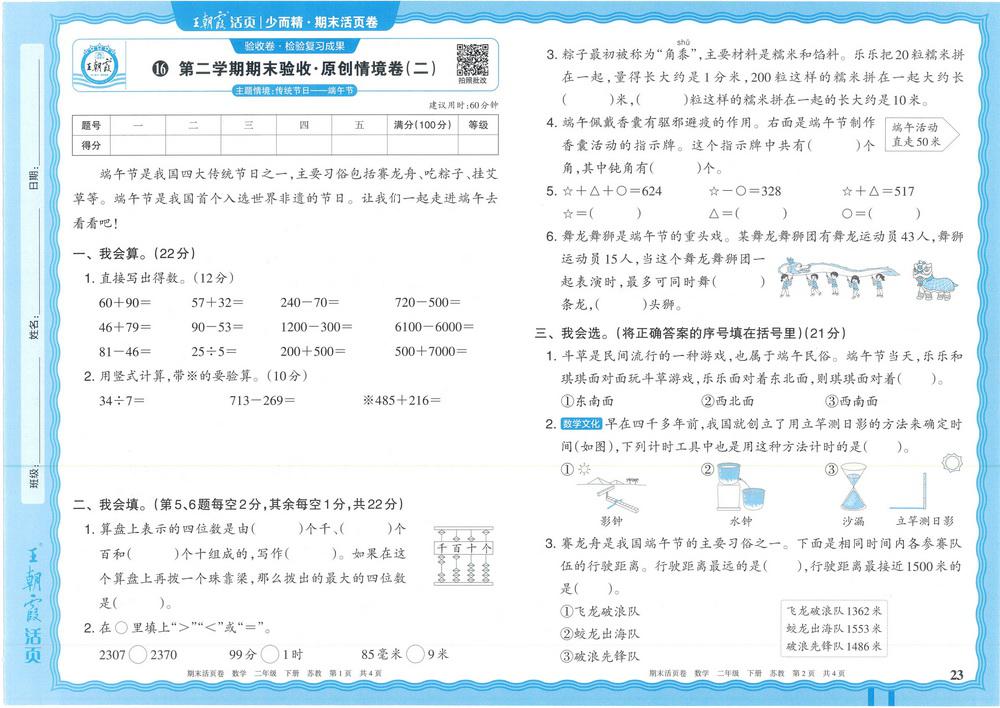Select the abacus illustration
Screen dimensions: 1000x708
pos(463,556)
